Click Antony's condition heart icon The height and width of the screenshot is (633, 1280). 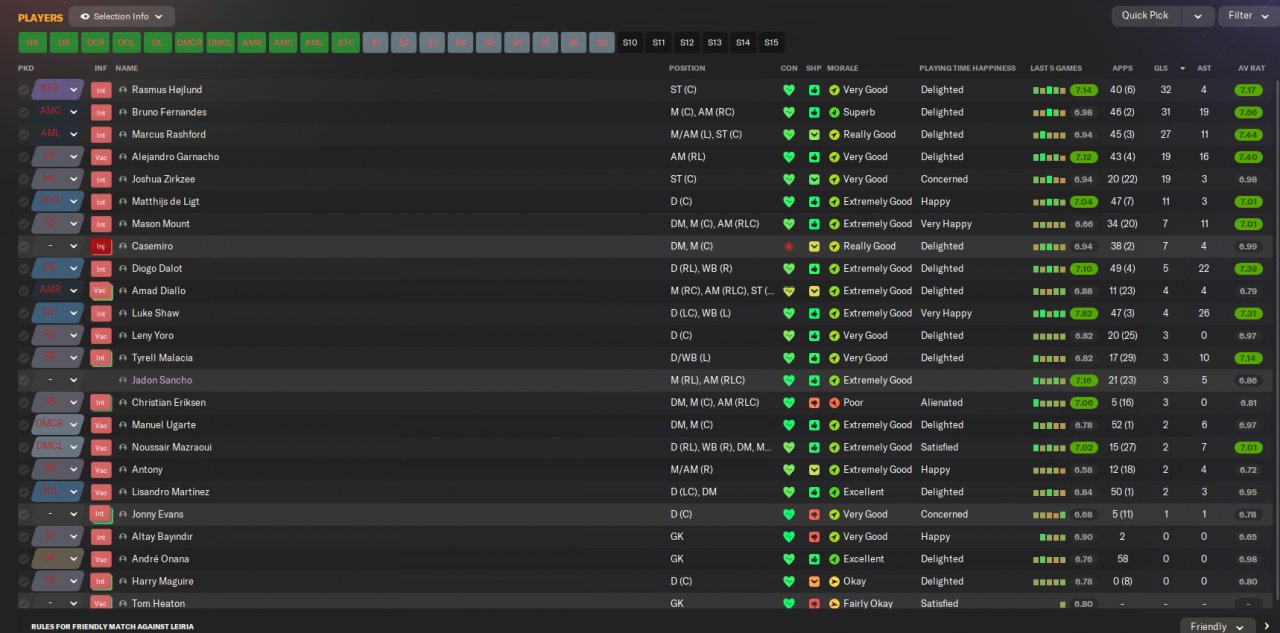tap(789, 470)
